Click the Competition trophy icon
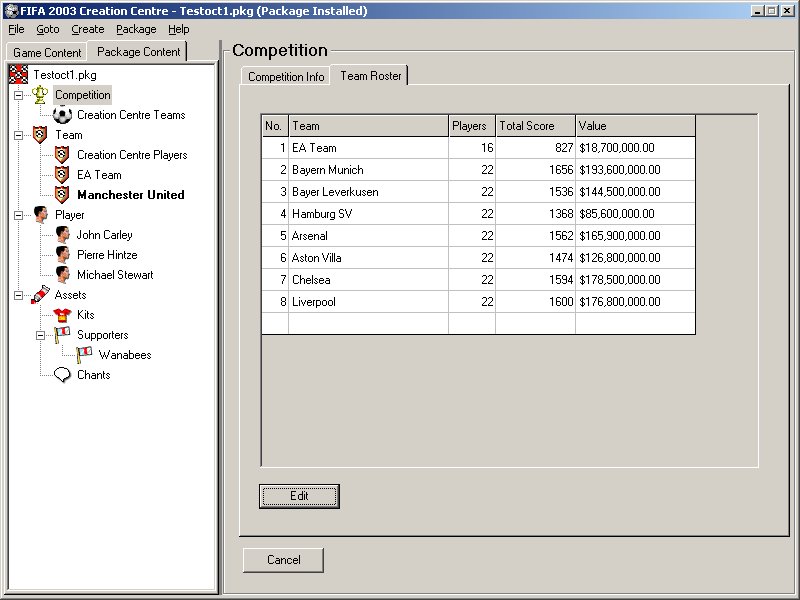Viewport: 800px width, 600px height. 40,95
